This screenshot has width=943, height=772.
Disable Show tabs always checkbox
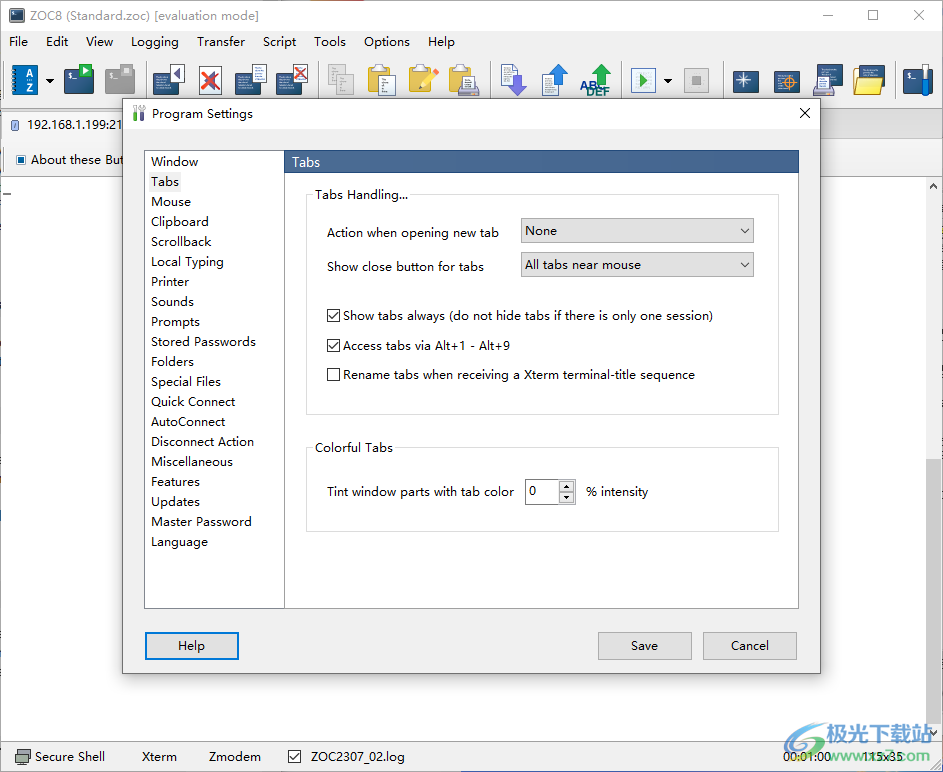tap(334, 316)
